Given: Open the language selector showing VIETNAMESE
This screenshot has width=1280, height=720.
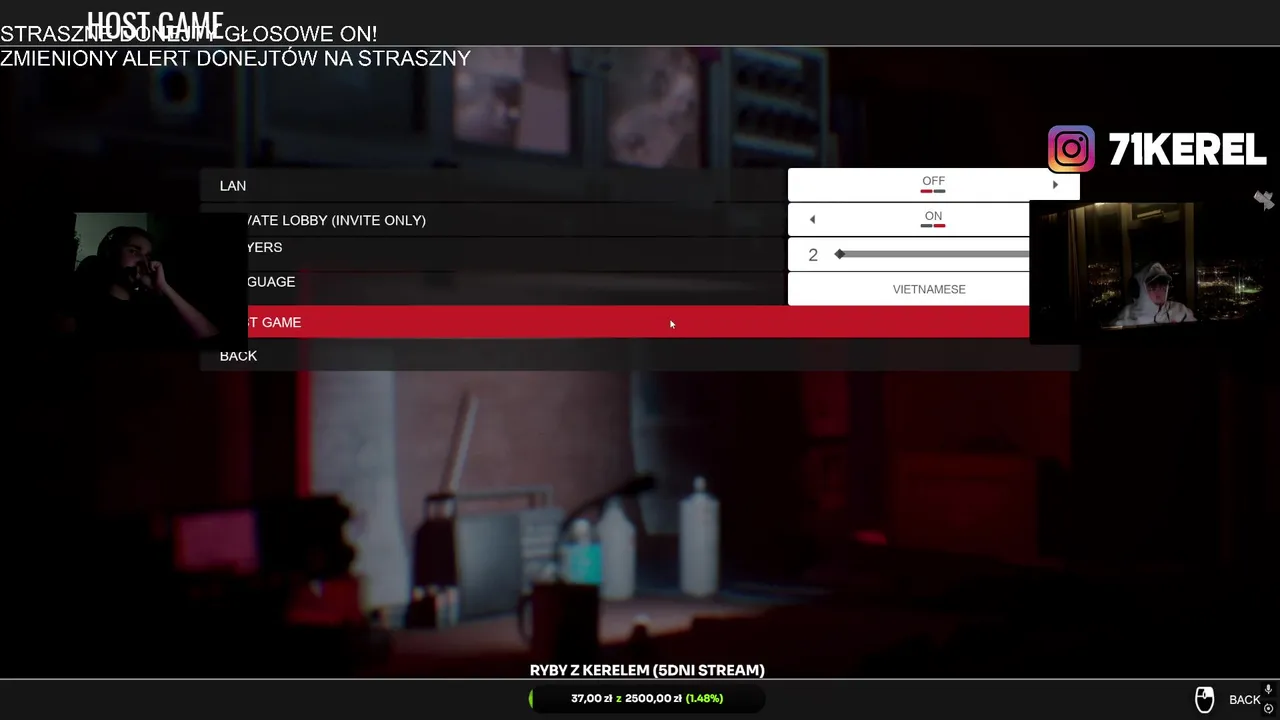Looking at the screenshot, I should point(929,289).
